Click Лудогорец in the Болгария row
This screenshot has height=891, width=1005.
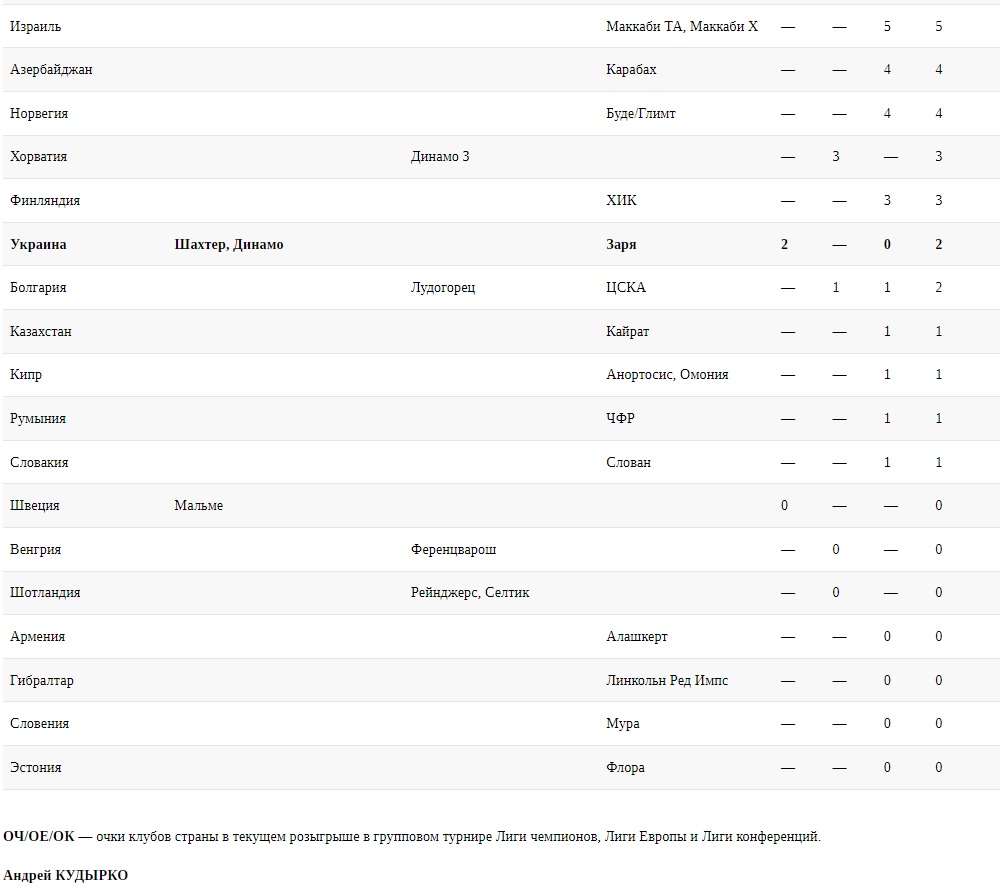coord(443,288)
